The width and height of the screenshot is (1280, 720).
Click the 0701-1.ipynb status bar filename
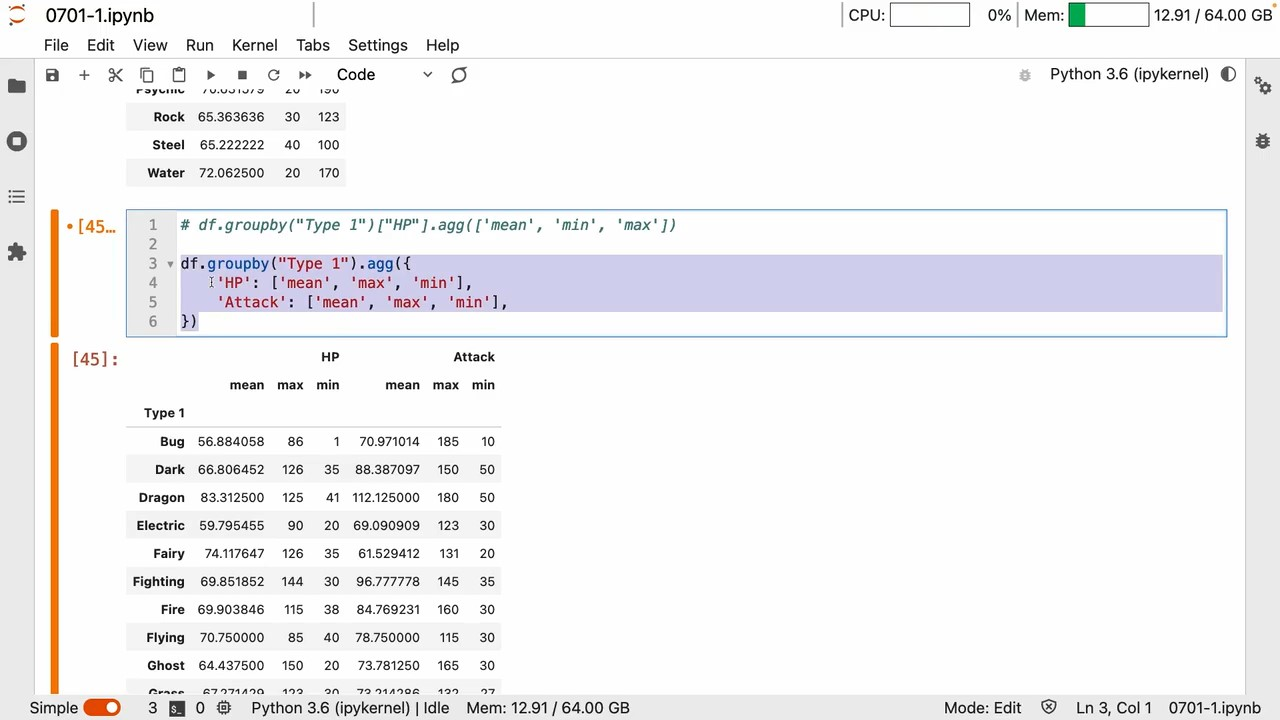[x=1215, y=707]
